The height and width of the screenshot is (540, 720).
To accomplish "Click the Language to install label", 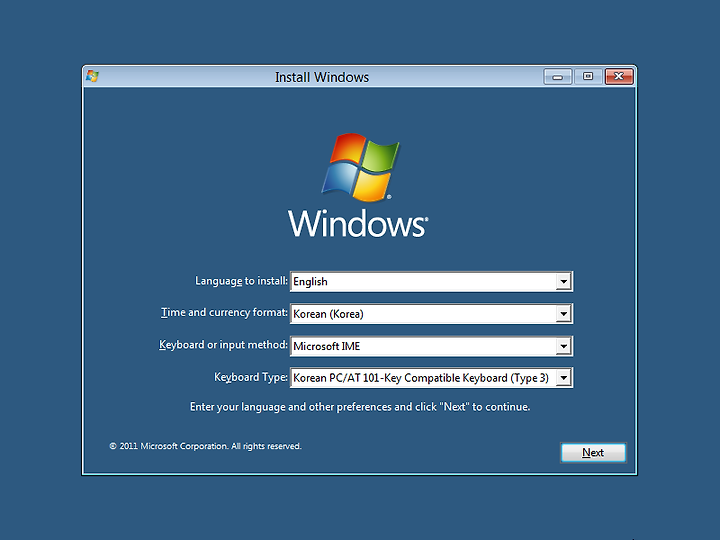I will pyautogui.click(x=241, y=281).
